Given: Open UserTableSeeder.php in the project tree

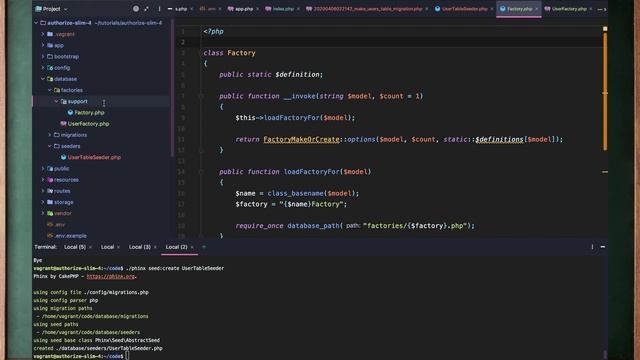Looking at the screenshot, I should 94,157.
